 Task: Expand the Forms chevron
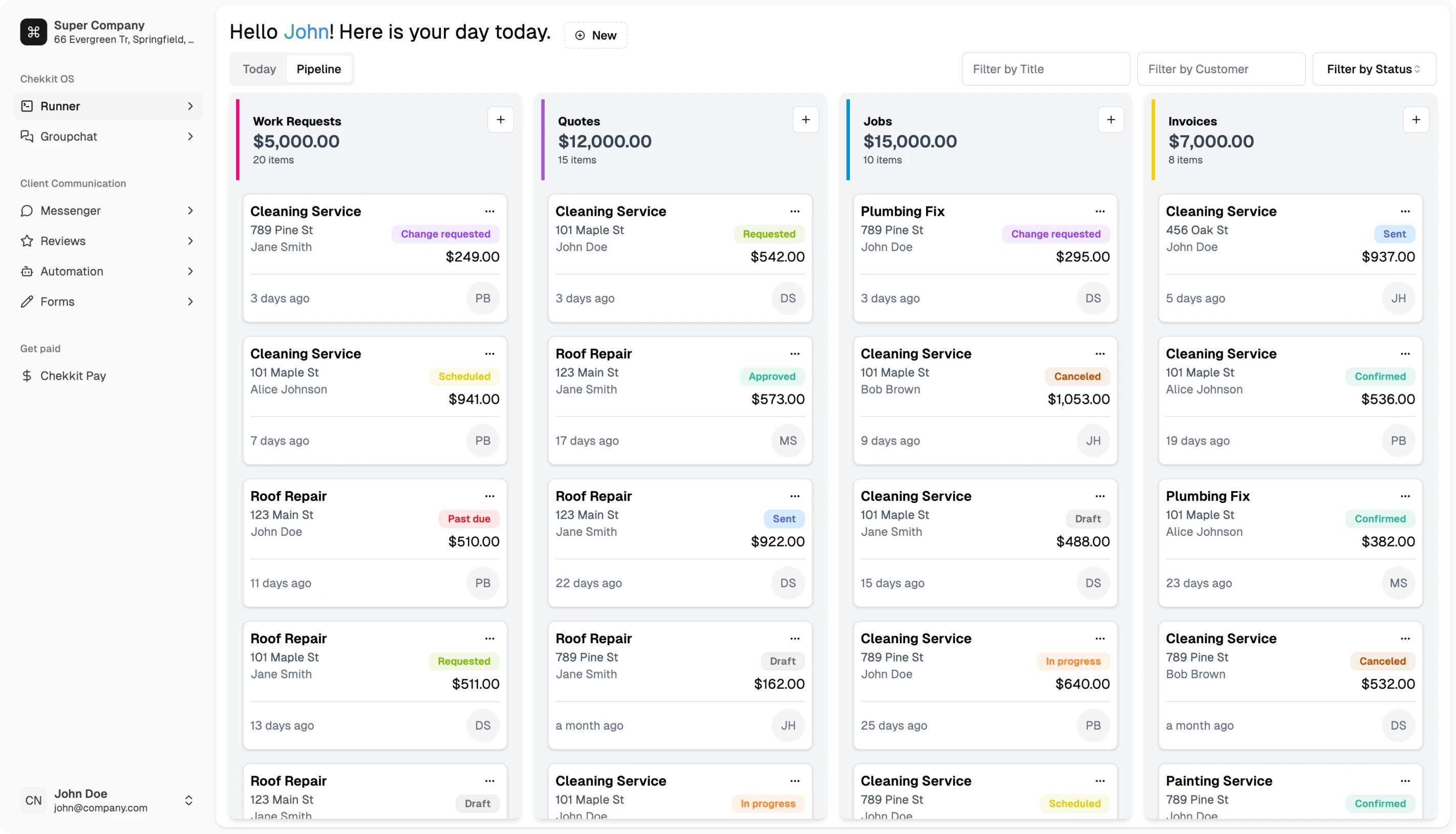pyautogui.click(x=190, y=302)
